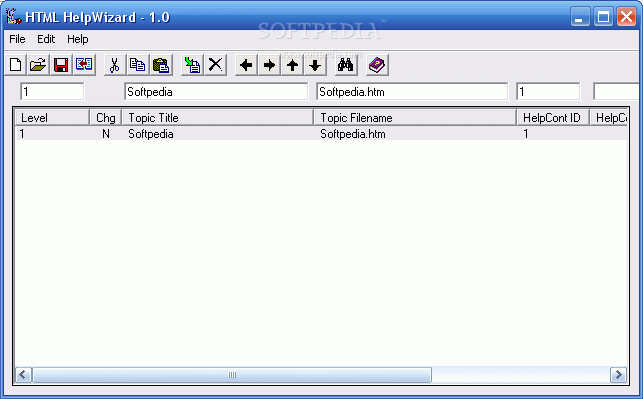Click the HelpCont ID column header
This screenshot has height=399, width=643.
(553, 118)
